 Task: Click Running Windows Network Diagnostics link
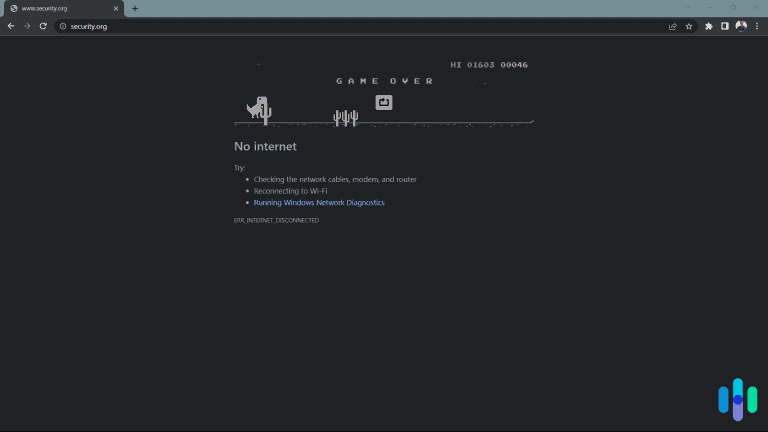pos(319,203)
